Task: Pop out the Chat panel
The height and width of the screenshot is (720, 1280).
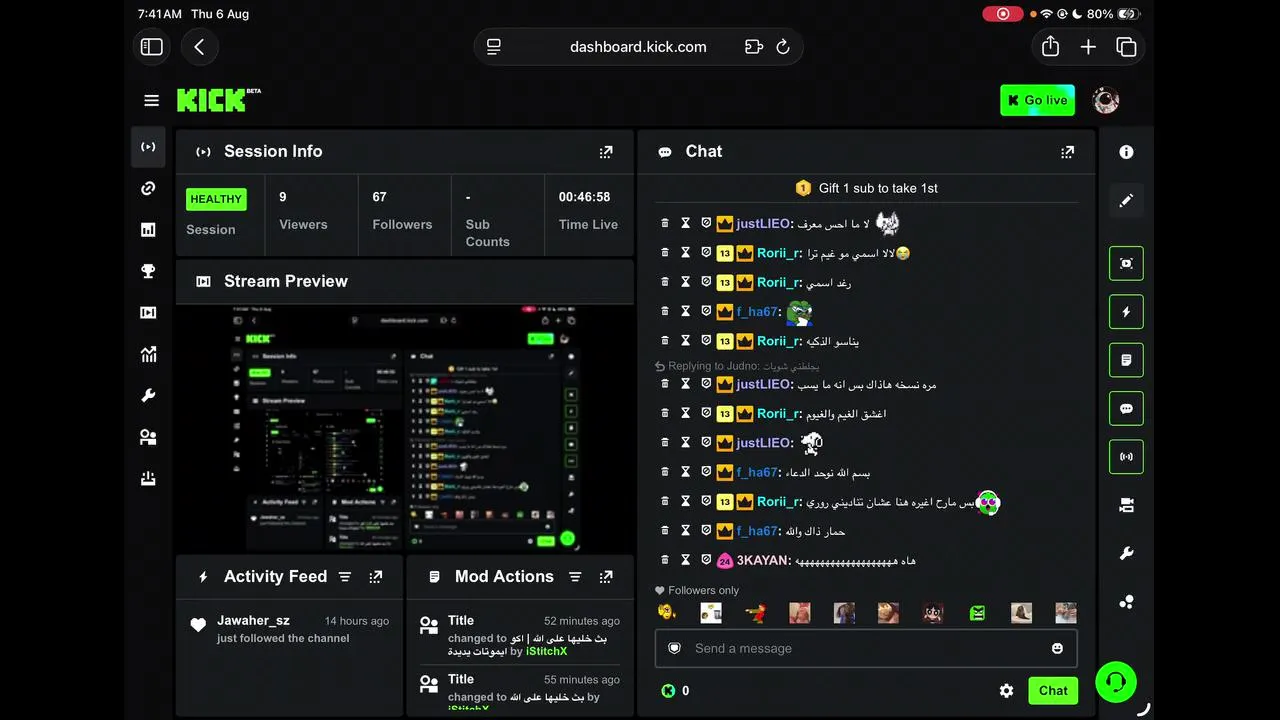Action: [x=1068, y=152]
